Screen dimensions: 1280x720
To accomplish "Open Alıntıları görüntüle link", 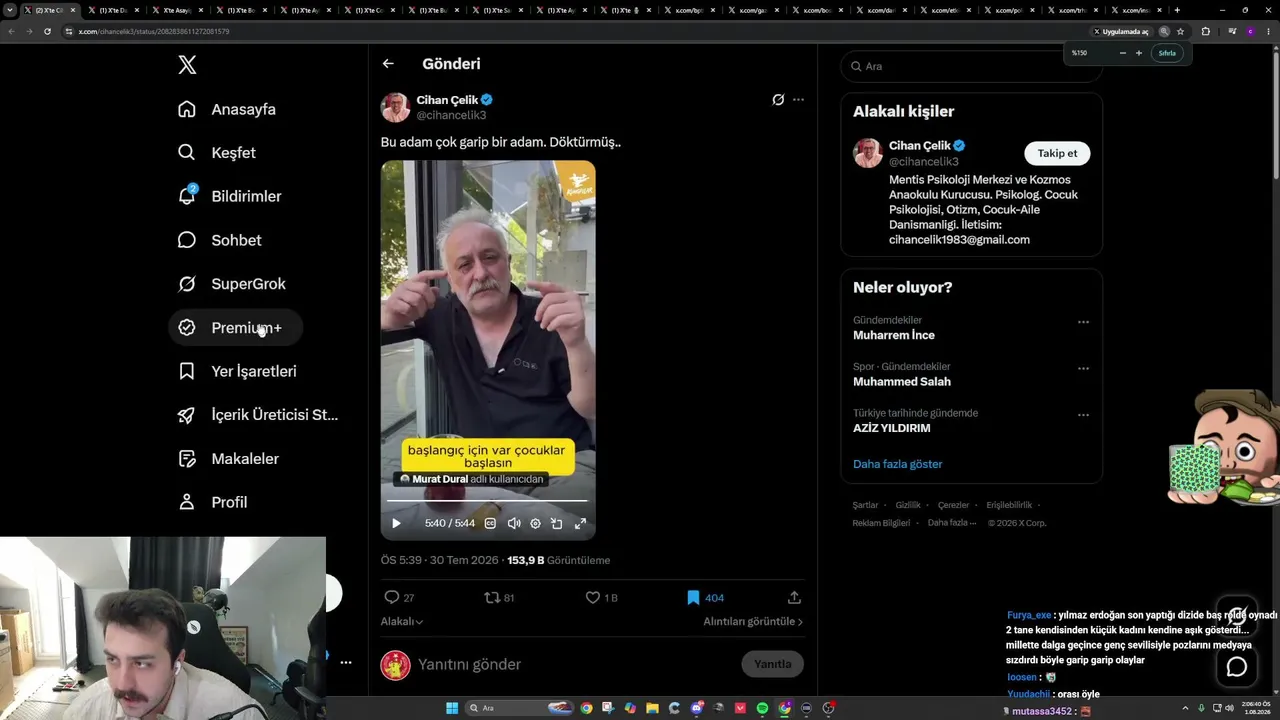I will pyautogui.click(x=753, y=621).
